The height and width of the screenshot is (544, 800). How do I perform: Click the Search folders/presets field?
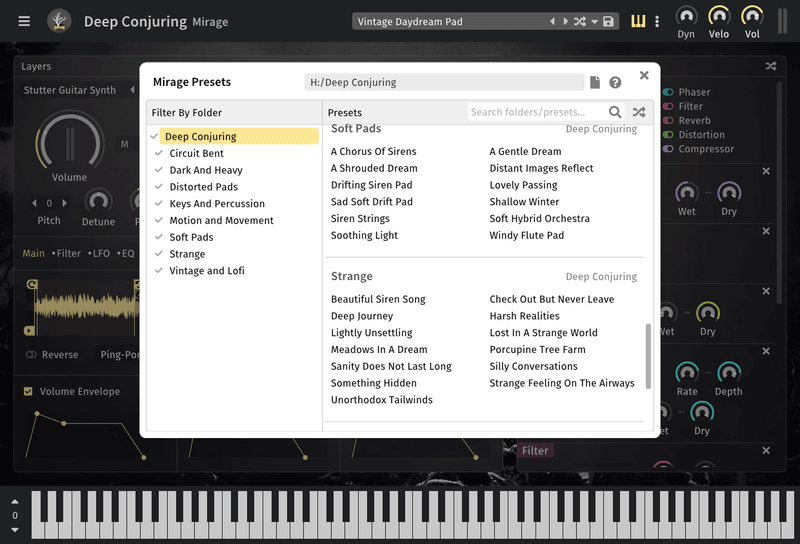click(x=537, y=112)
